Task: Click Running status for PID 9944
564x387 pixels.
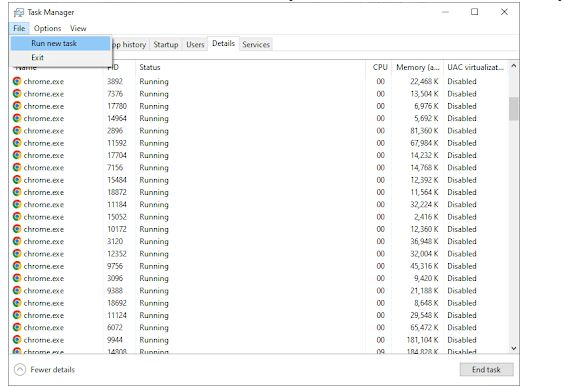Action: (x=154, y=340)
